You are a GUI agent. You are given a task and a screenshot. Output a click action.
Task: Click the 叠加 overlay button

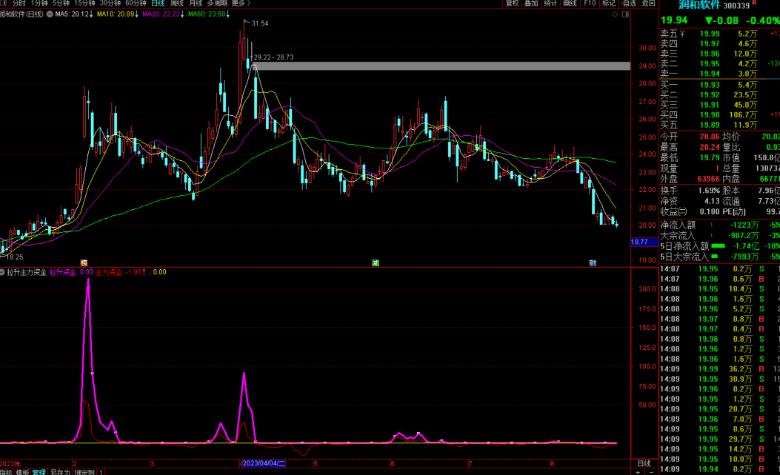coord(531,3)
